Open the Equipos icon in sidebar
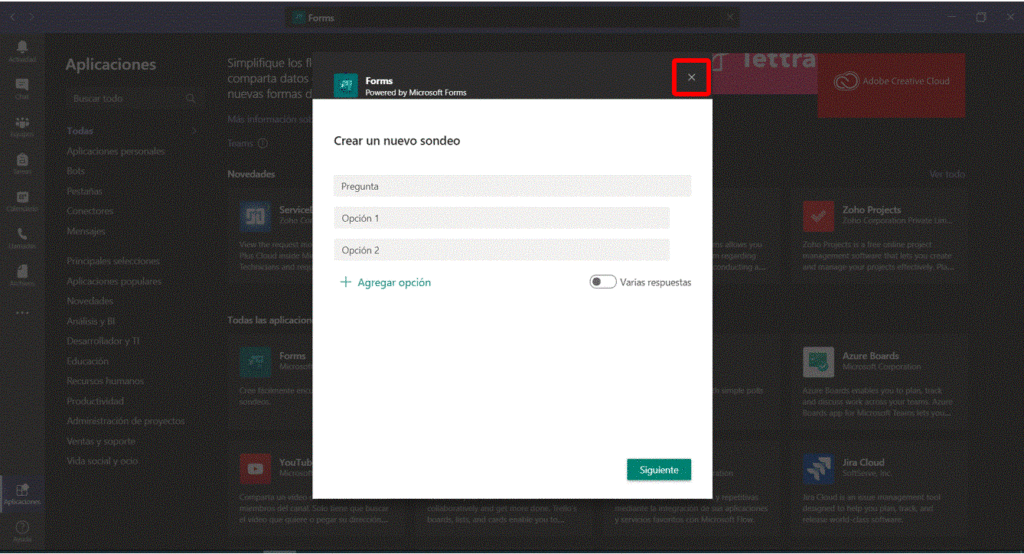This screenshot has width=1024, height=554. (x=22, y=126)
